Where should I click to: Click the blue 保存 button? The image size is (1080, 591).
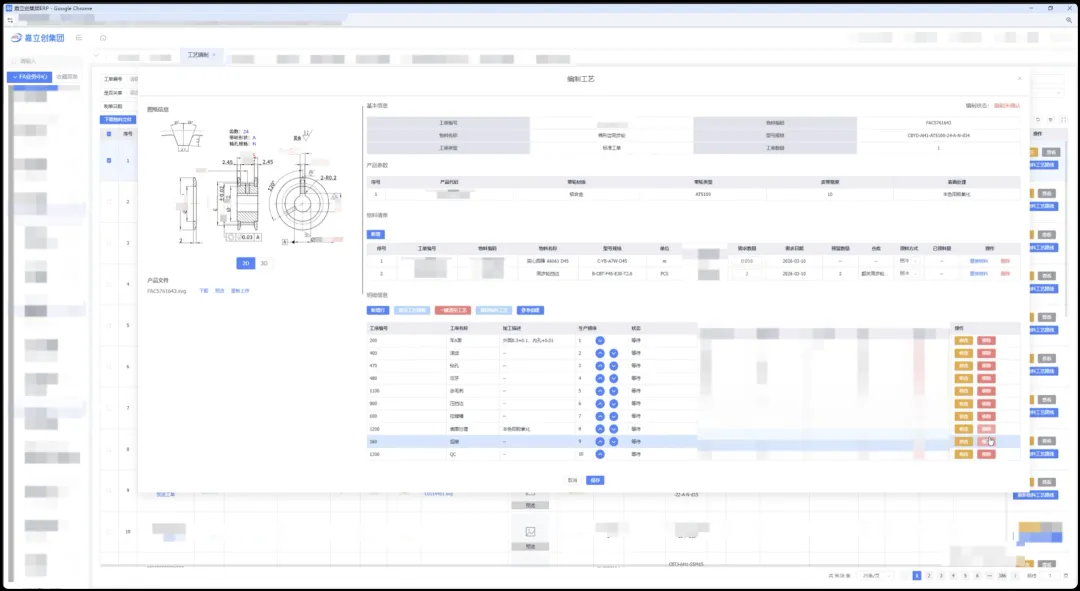point(595,480)
